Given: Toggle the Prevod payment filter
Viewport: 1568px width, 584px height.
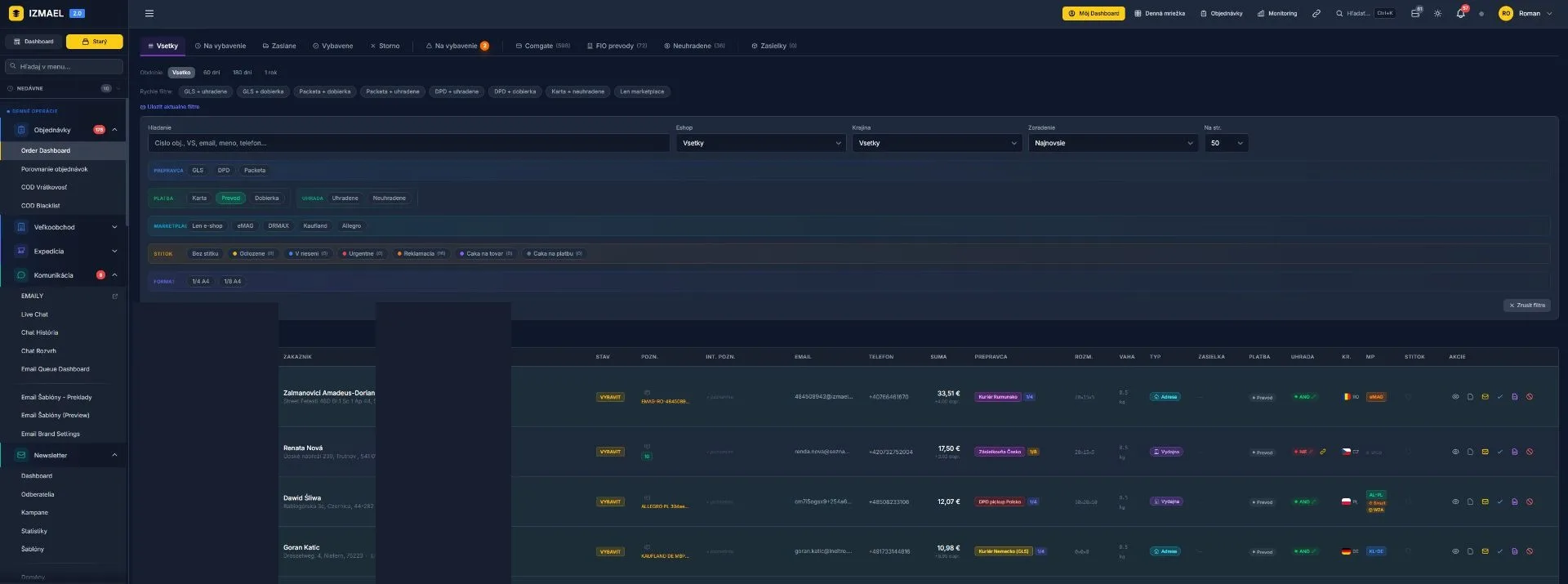Looking at the screenshot, I should pos(231,198).
